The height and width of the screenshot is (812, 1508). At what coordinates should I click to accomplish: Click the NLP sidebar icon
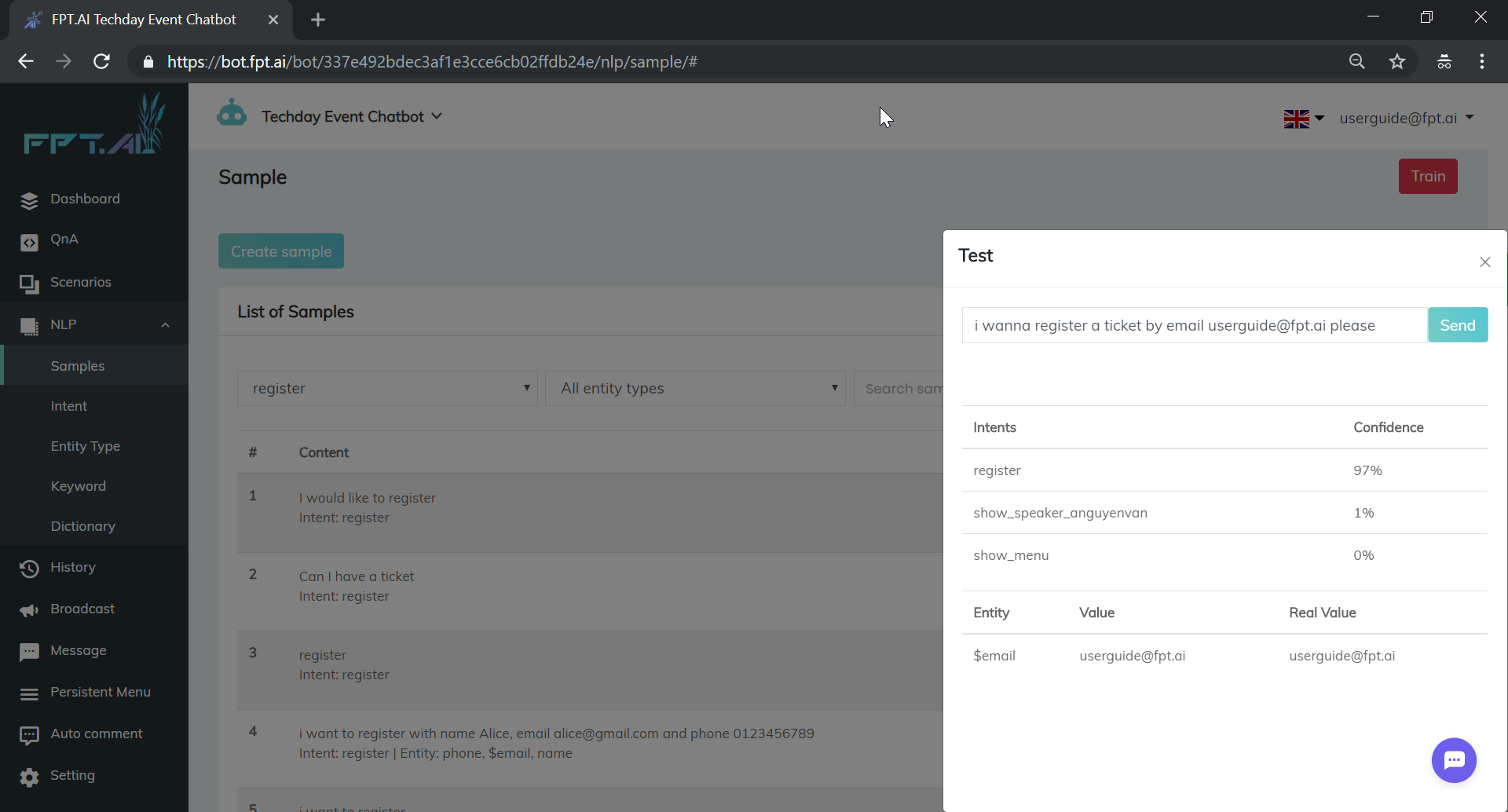(x=29, y=327)
